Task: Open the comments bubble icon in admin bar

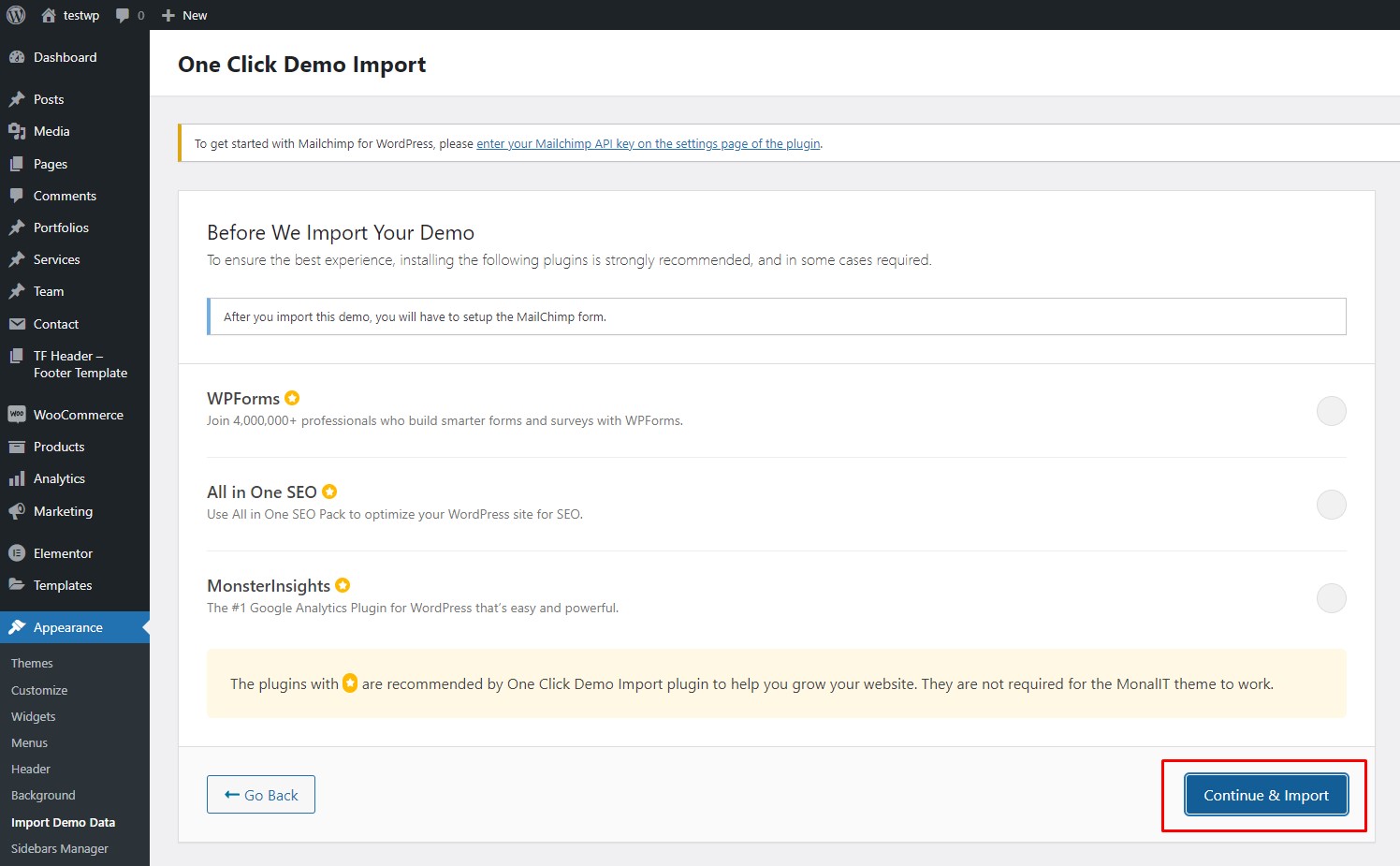Action: pos(123,16)
